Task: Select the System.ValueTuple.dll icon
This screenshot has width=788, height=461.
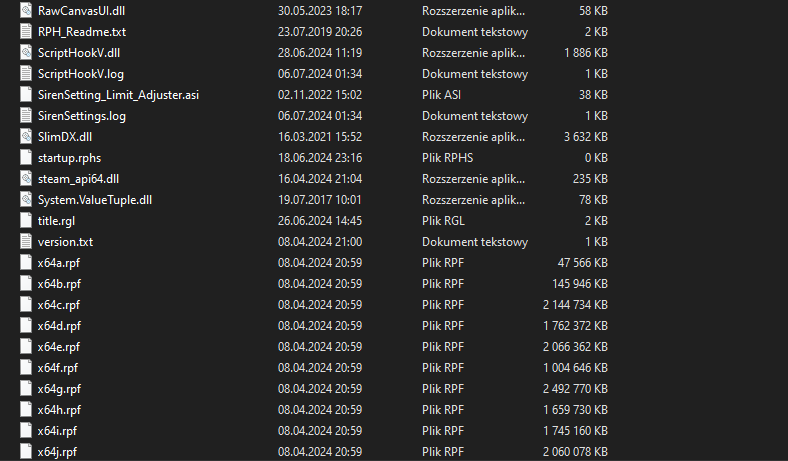Action: click(26, 199)
